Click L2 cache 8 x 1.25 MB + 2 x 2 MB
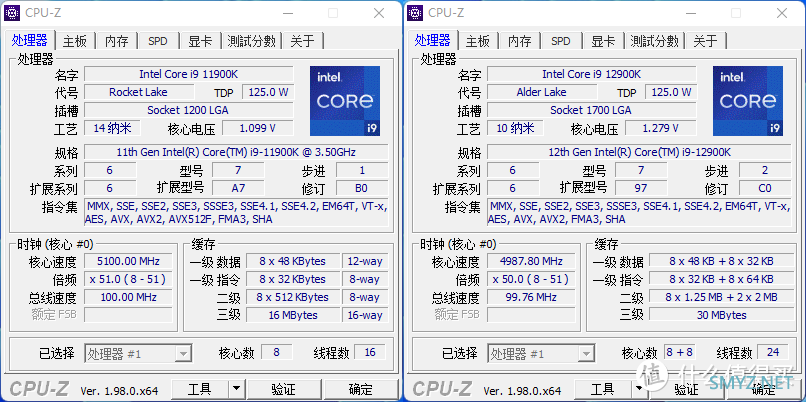The width and height of the screenshot is (806, 402). (x=721, y=297)
